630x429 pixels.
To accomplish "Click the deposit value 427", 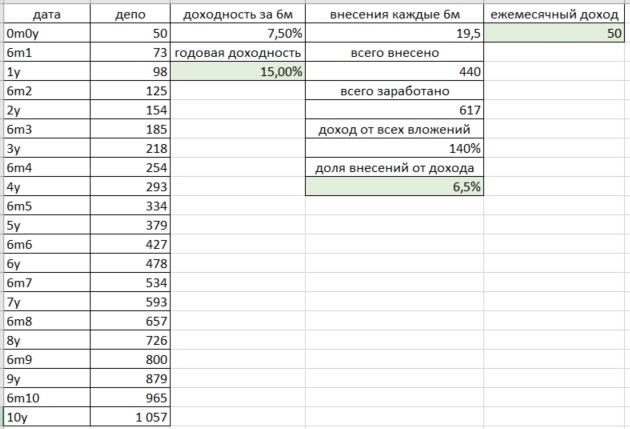I will pyautogui.click(x=130, y=244).
